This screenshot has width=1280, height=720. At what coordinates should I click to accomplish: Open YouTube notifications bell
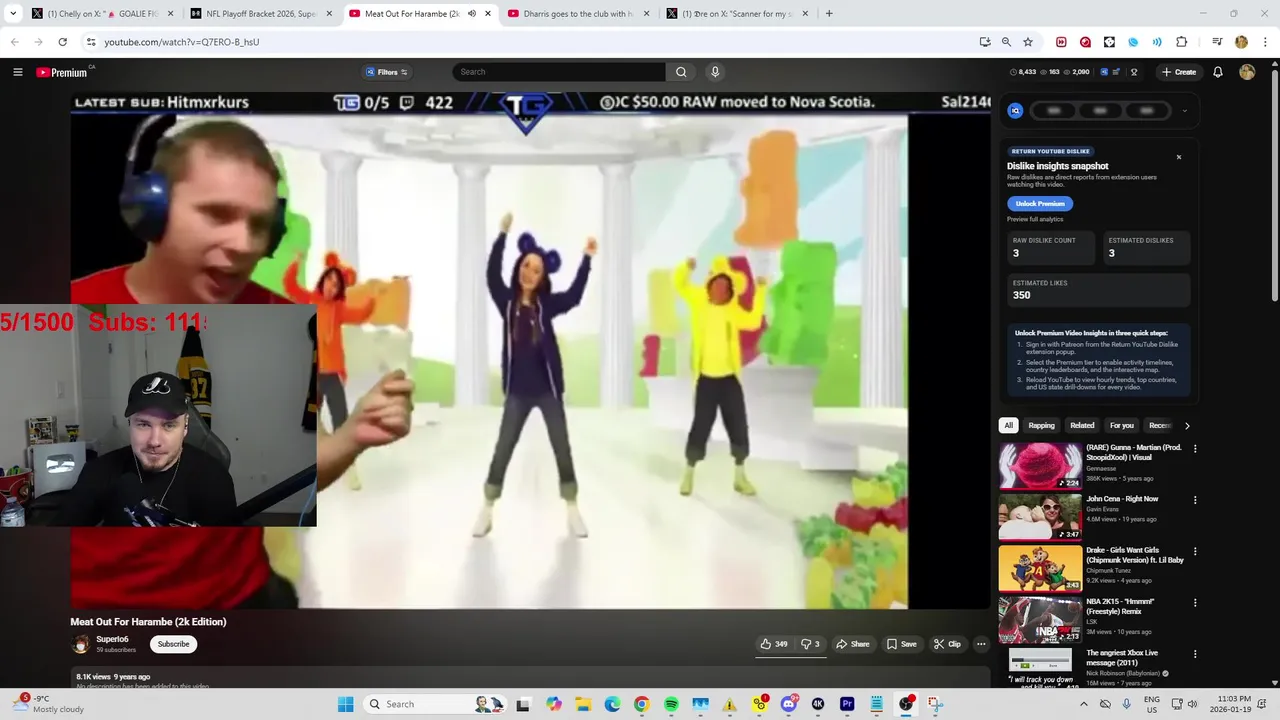tap(1218, 72)
